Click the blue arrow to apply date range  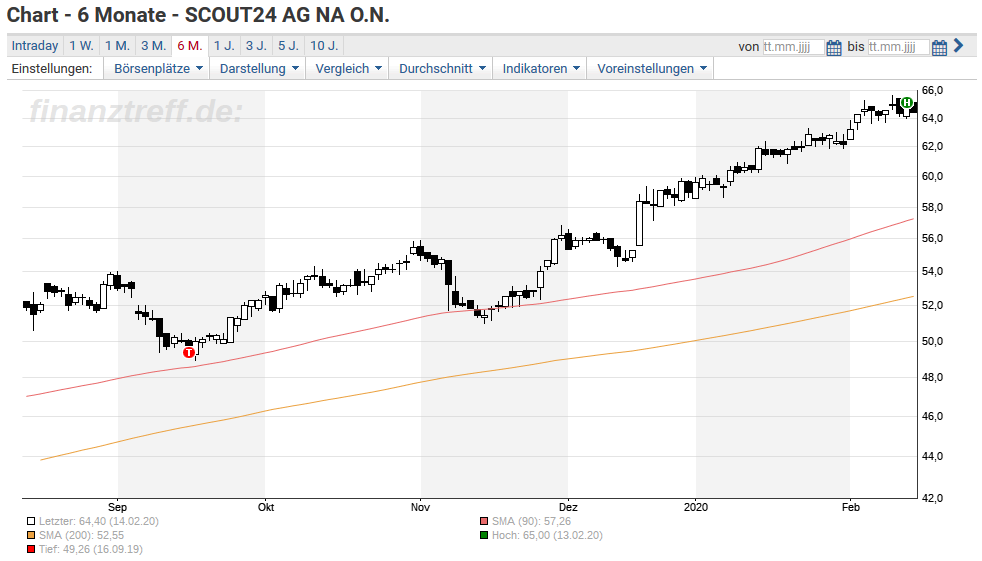958,46
